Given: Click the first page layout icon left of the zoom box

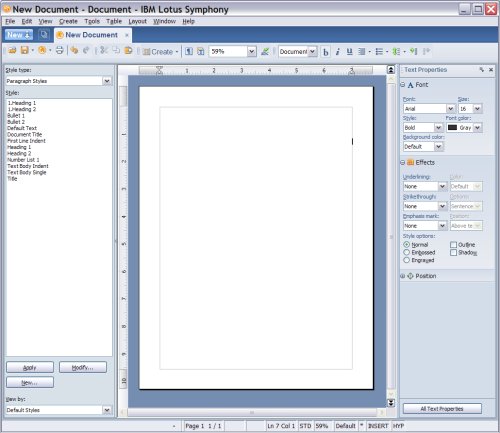Looking at the screenshot, I should pos(189,51).
